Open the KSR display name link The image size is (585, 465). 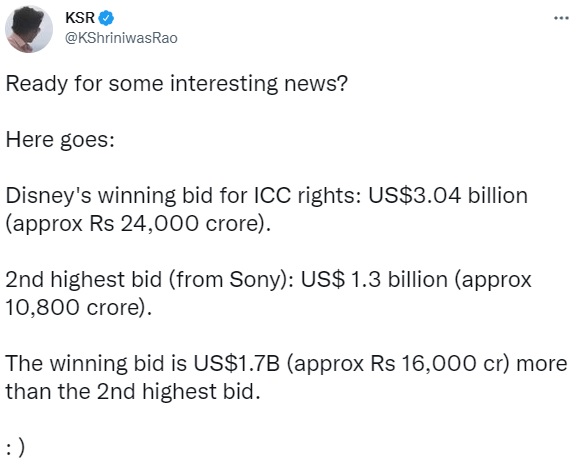(80, 18)
